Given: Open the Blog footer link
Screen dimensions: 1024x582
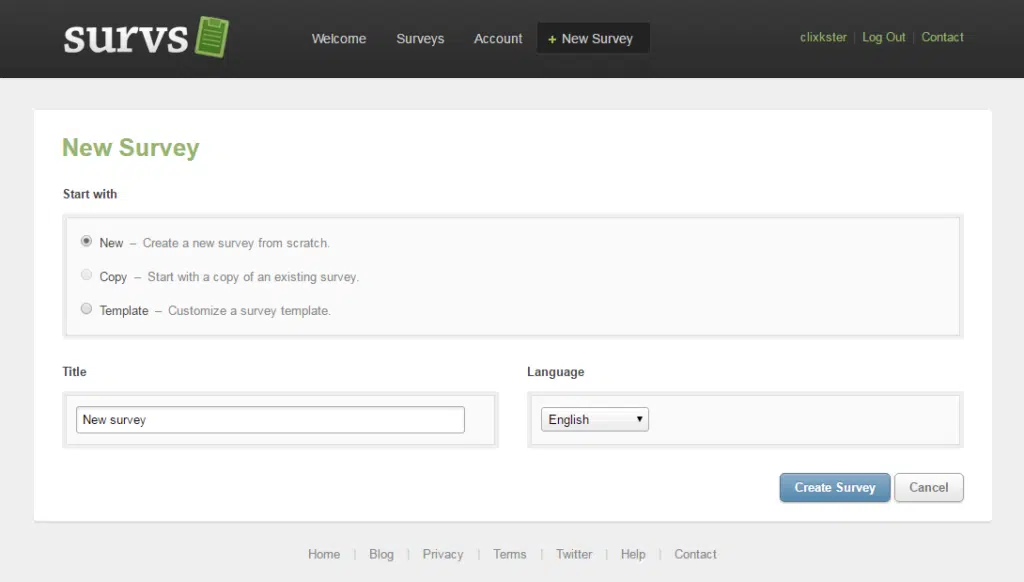Looking at the screenshot, I should pos(381,554).
